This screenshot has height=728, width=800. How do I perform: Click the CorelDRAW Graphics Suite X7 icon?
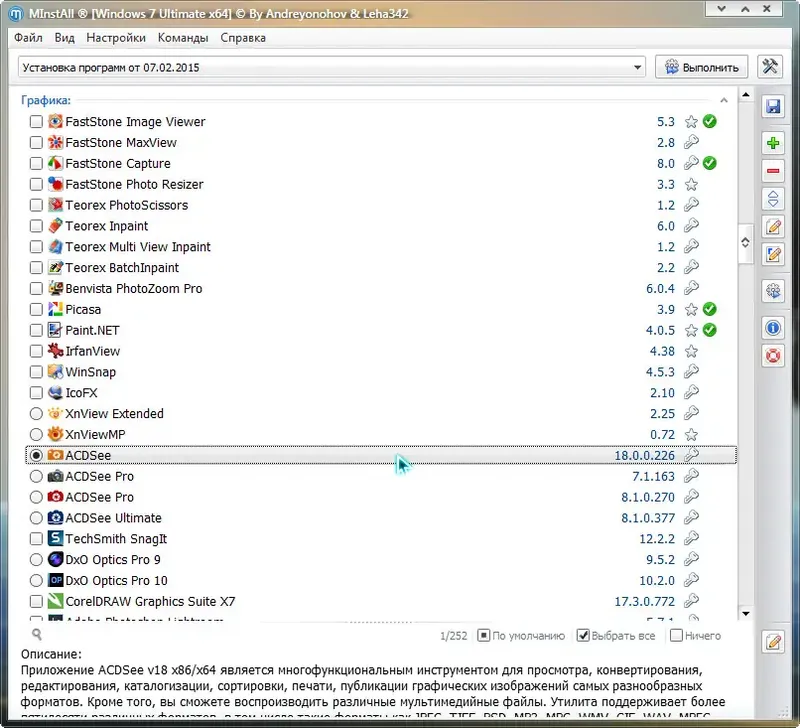(x=55, y=601)
